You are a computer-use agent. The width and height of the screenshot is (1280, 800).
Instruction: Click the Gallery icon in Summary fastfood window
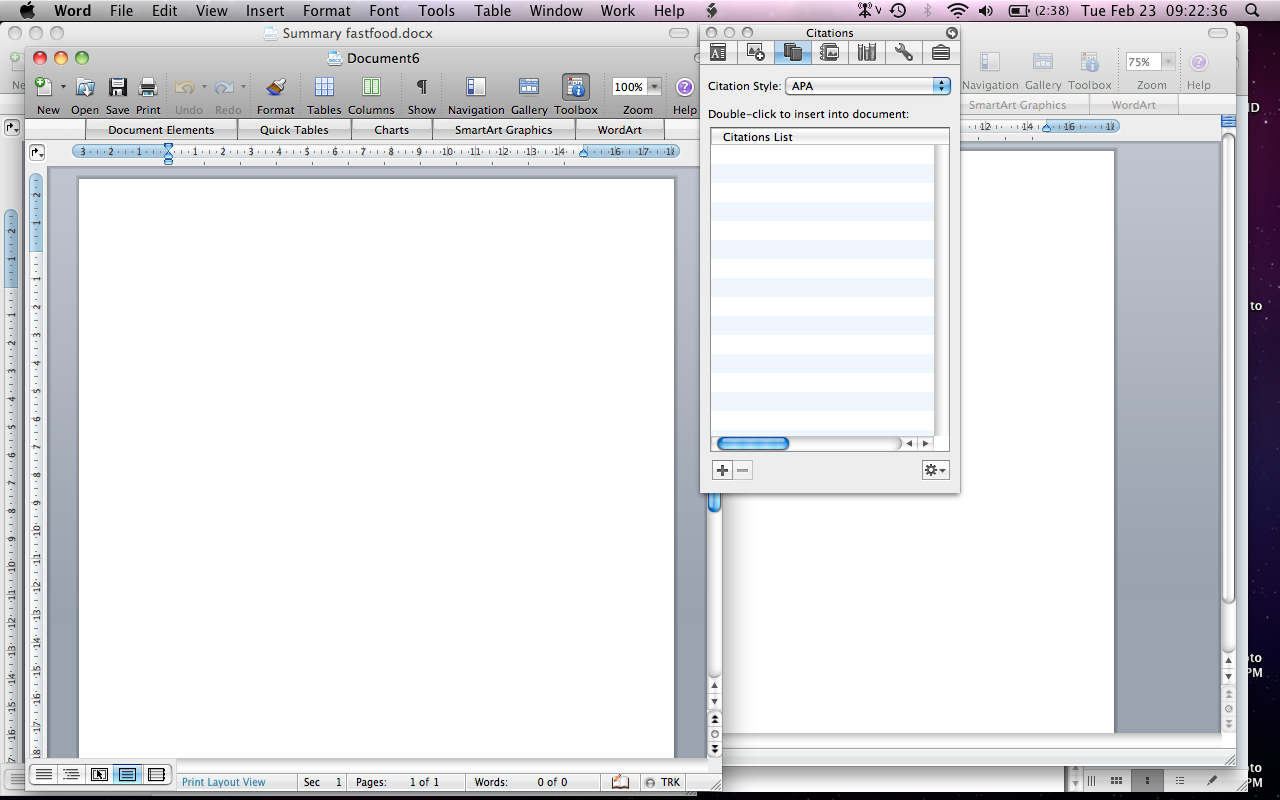(1042, 62)
